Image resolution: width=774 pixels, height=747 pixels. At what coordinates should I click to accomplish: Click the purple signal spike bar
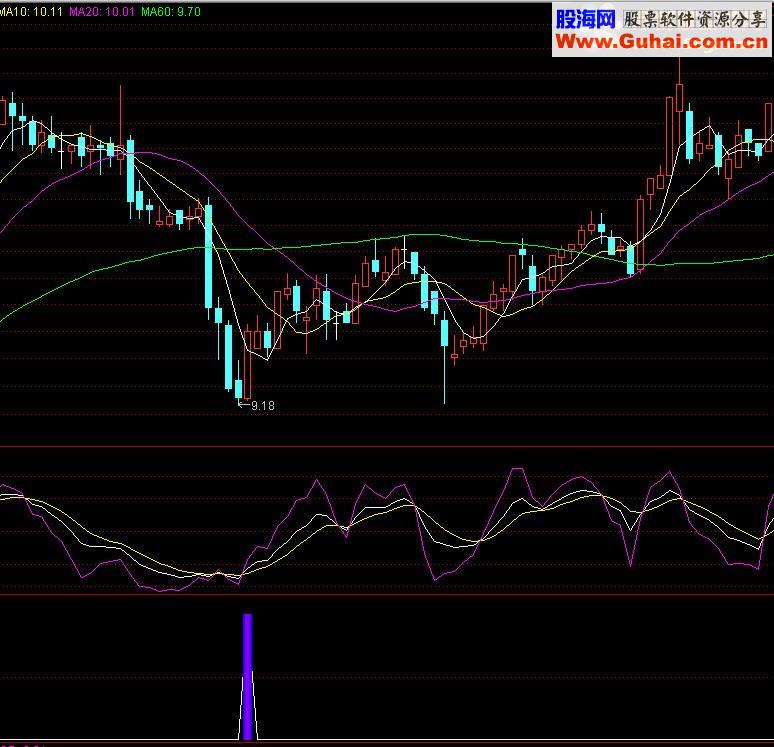pos(248,676)
